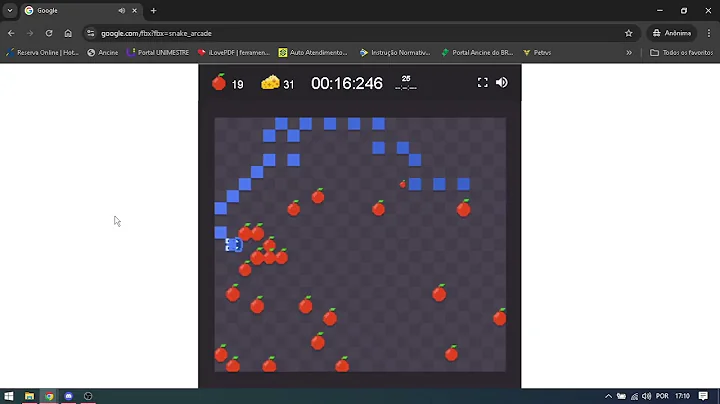The width and height of the screenshot is (720, 404).
Task: Open the Petrvs bookmark
Action: (537, 53)
